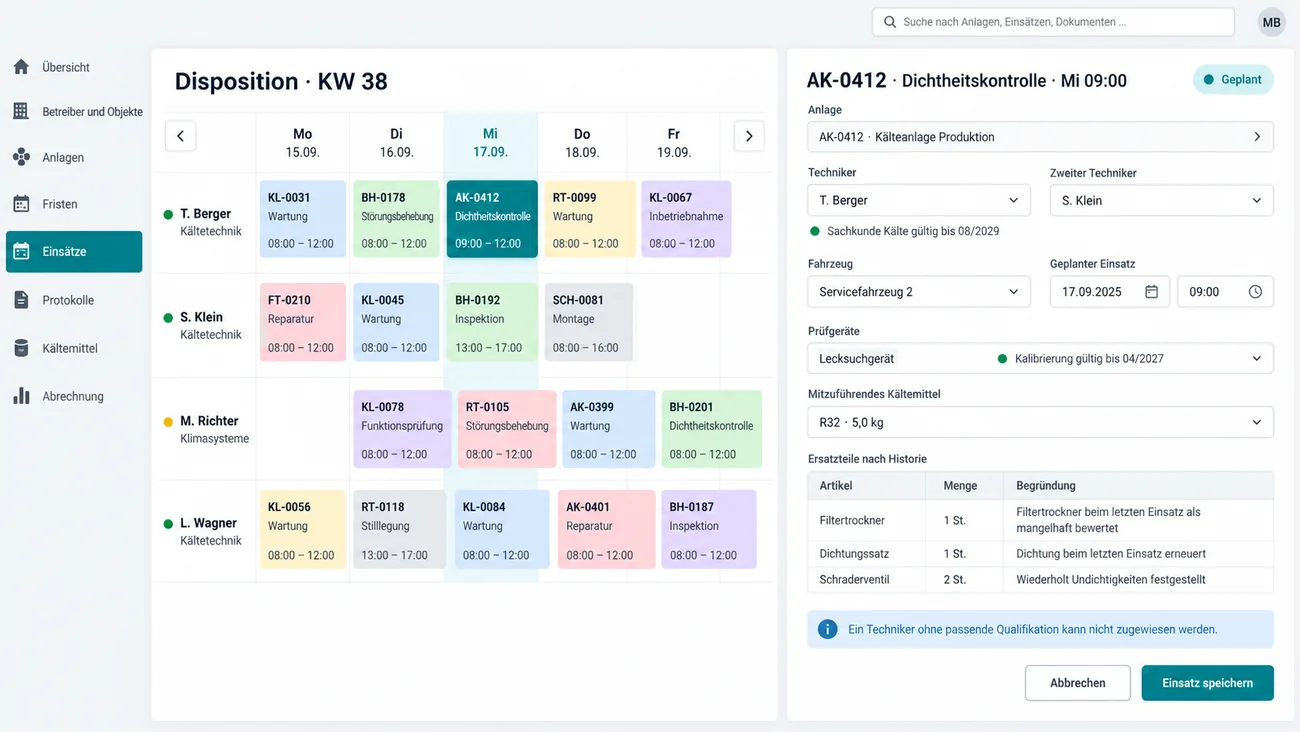Click the Protokolle document icon

21,300
